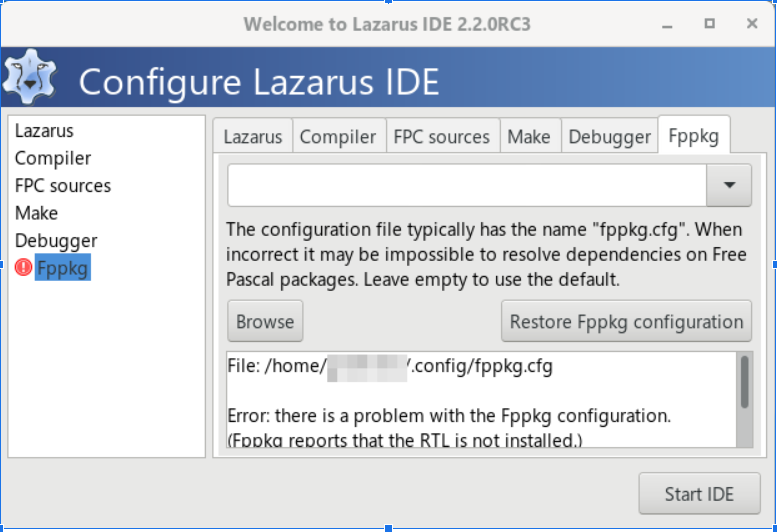Click the Lazarus cheetah logo in header
777x532 pixels.
(32, 80)
